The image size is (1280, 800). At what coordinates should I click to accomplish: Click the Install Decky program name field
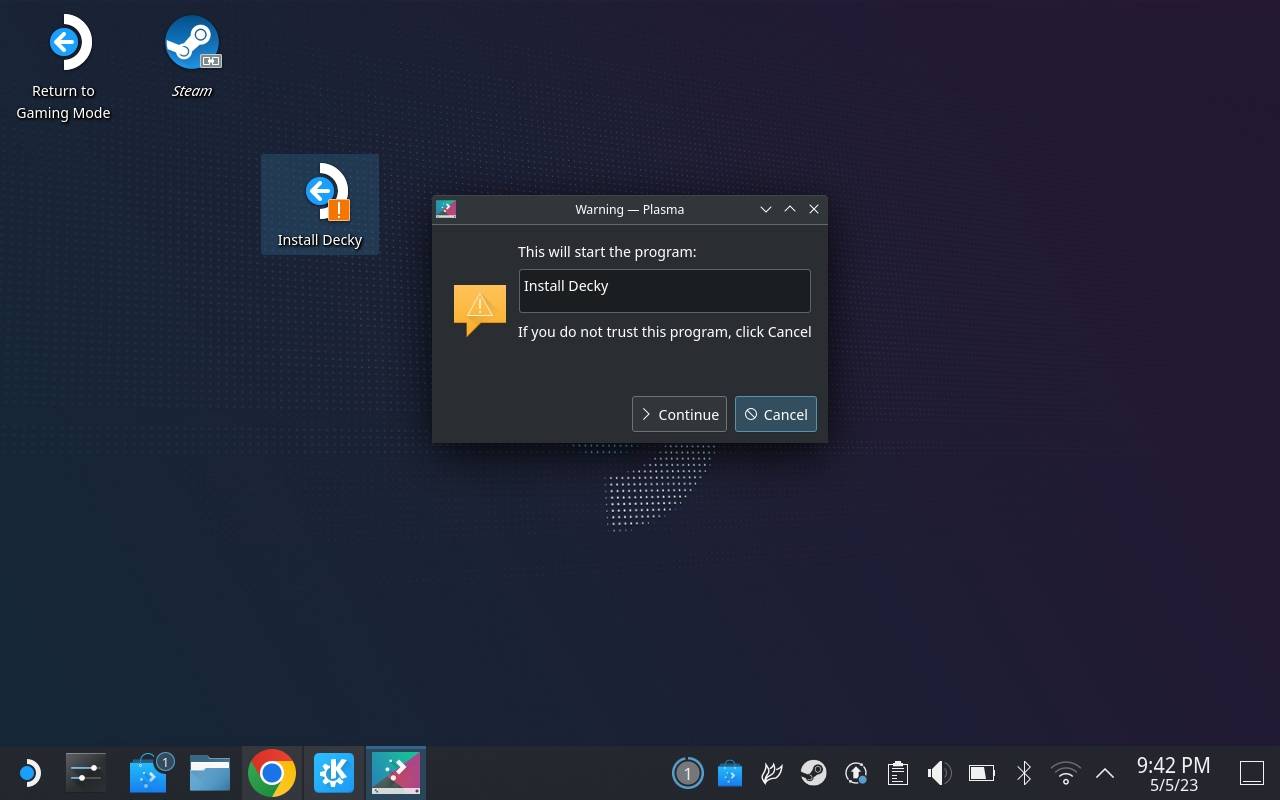click(x=664, y=291)
